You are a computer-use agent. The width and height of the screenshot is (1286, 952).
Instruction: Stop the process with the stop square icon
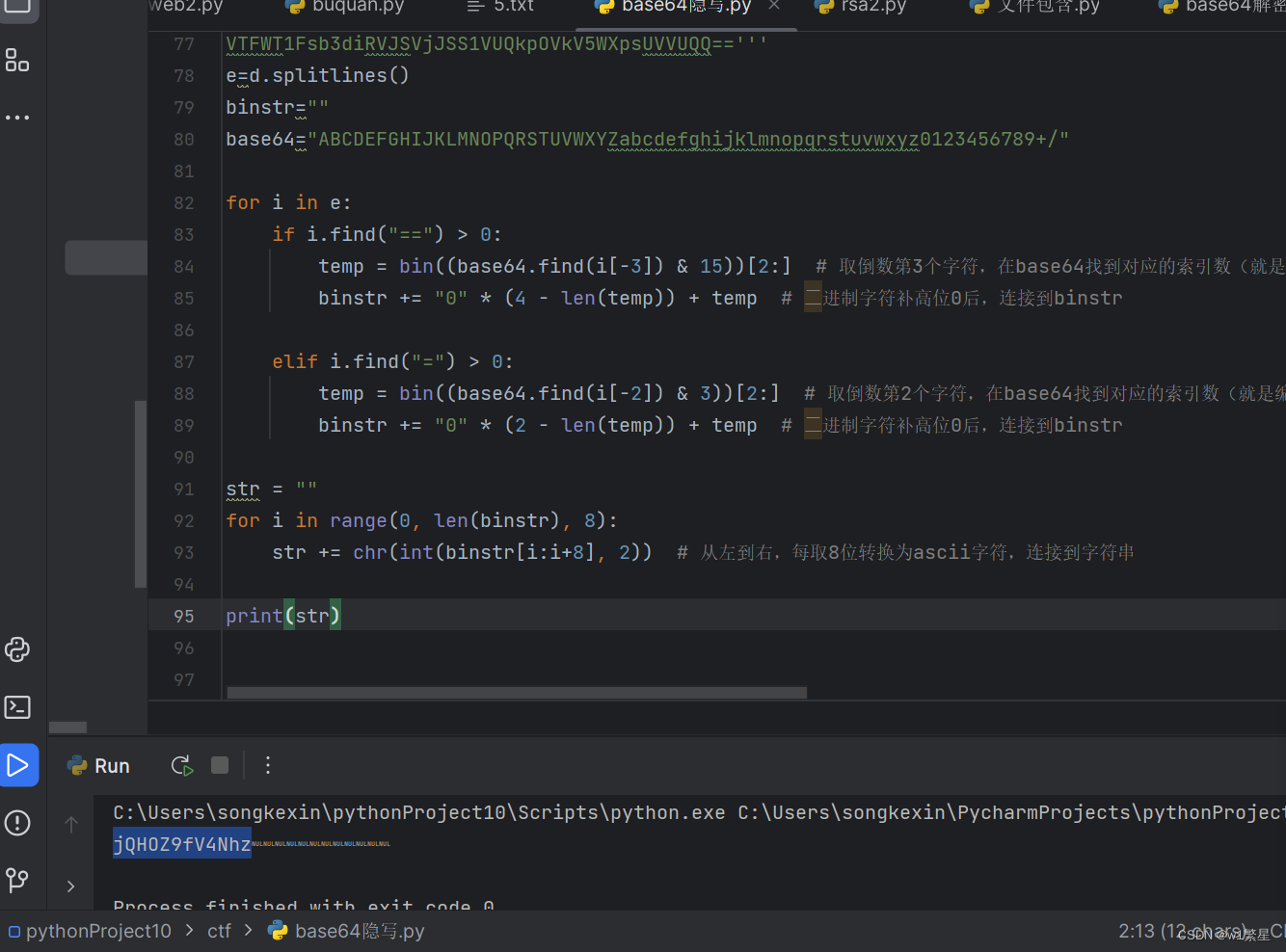pos(219,764)
